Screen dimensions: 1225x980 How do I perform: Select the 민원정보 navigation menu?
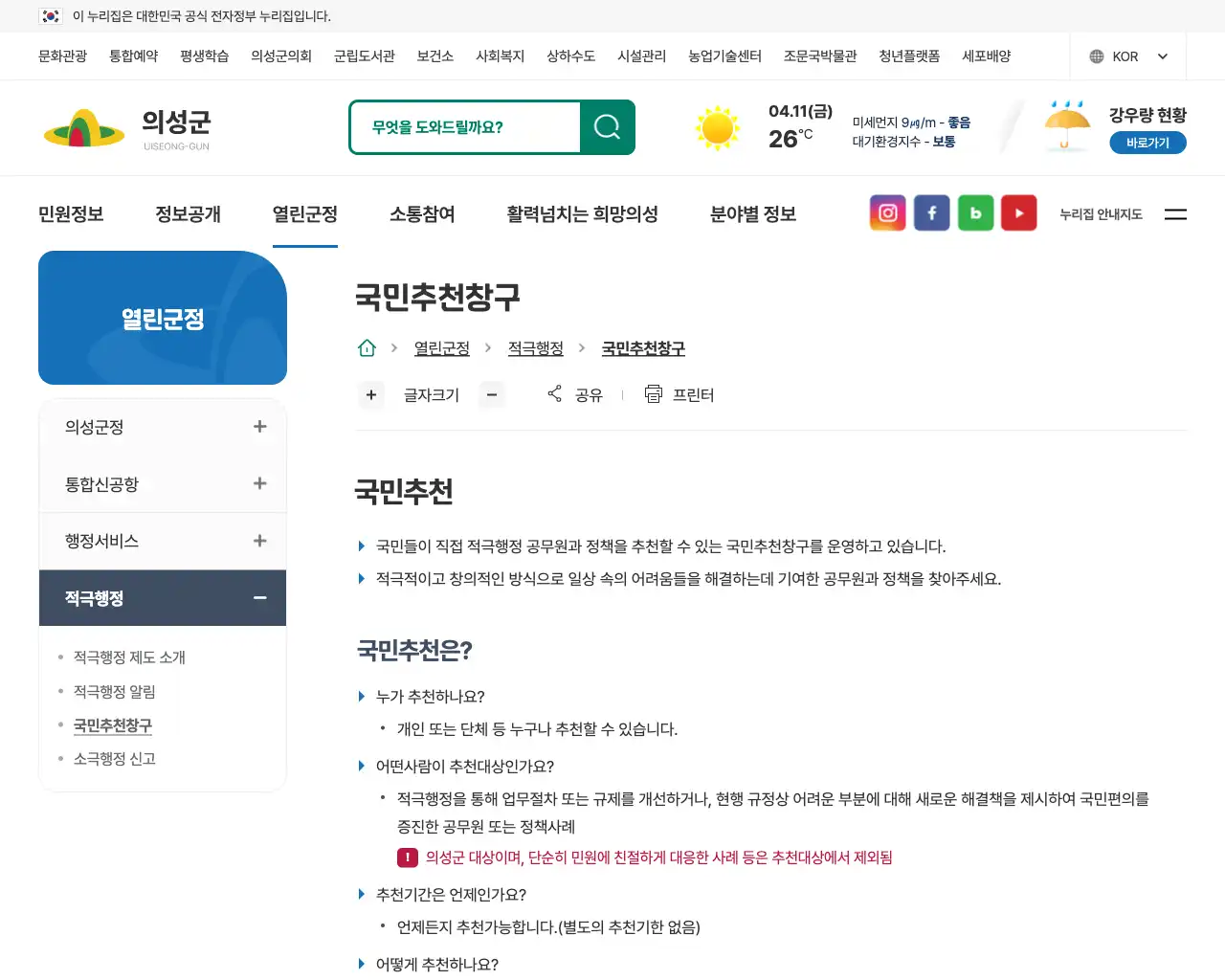tap(69, 214)
